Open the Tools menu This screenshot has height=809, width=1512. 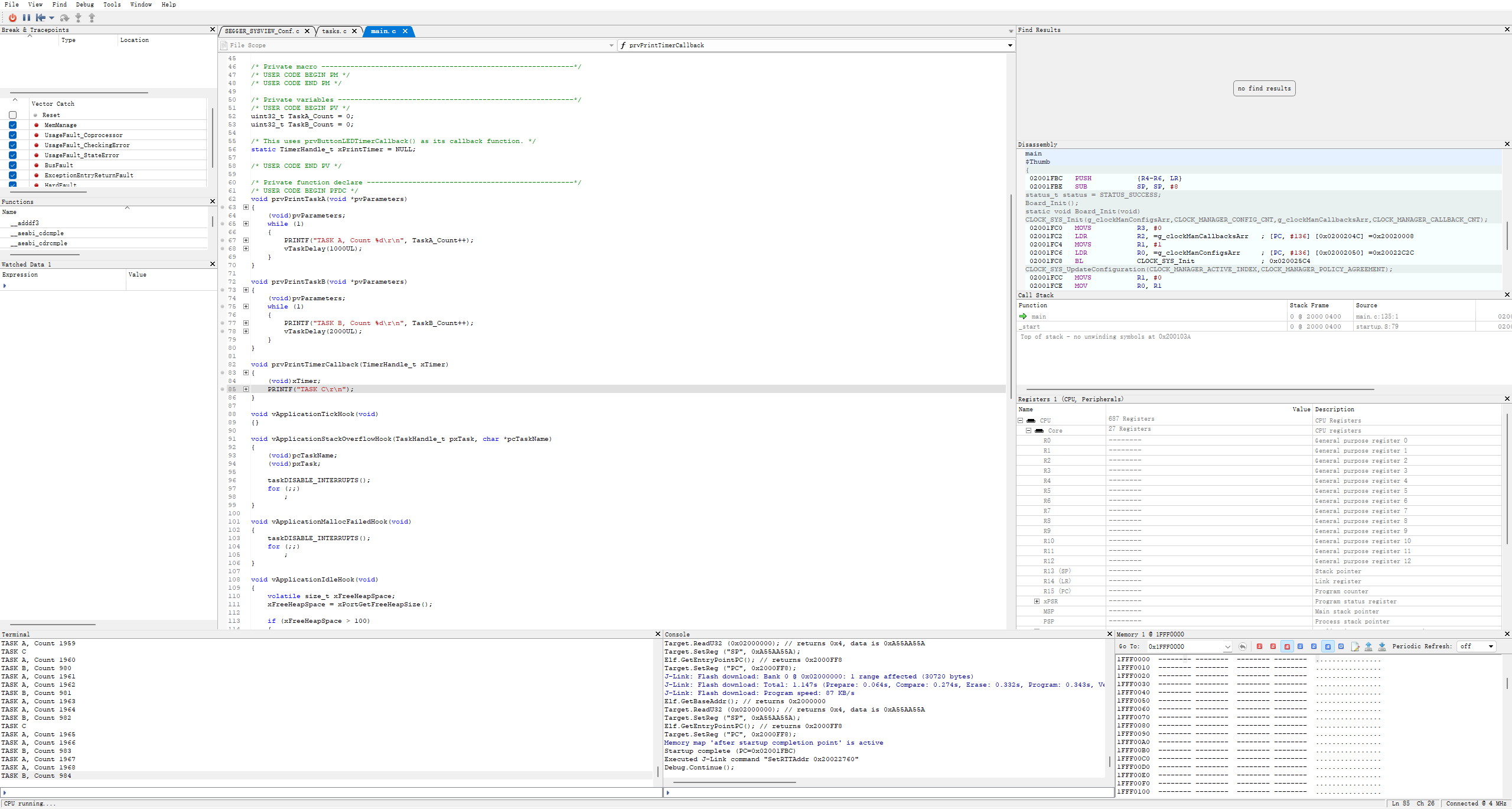pyautogui.click(x=112, y=4)
